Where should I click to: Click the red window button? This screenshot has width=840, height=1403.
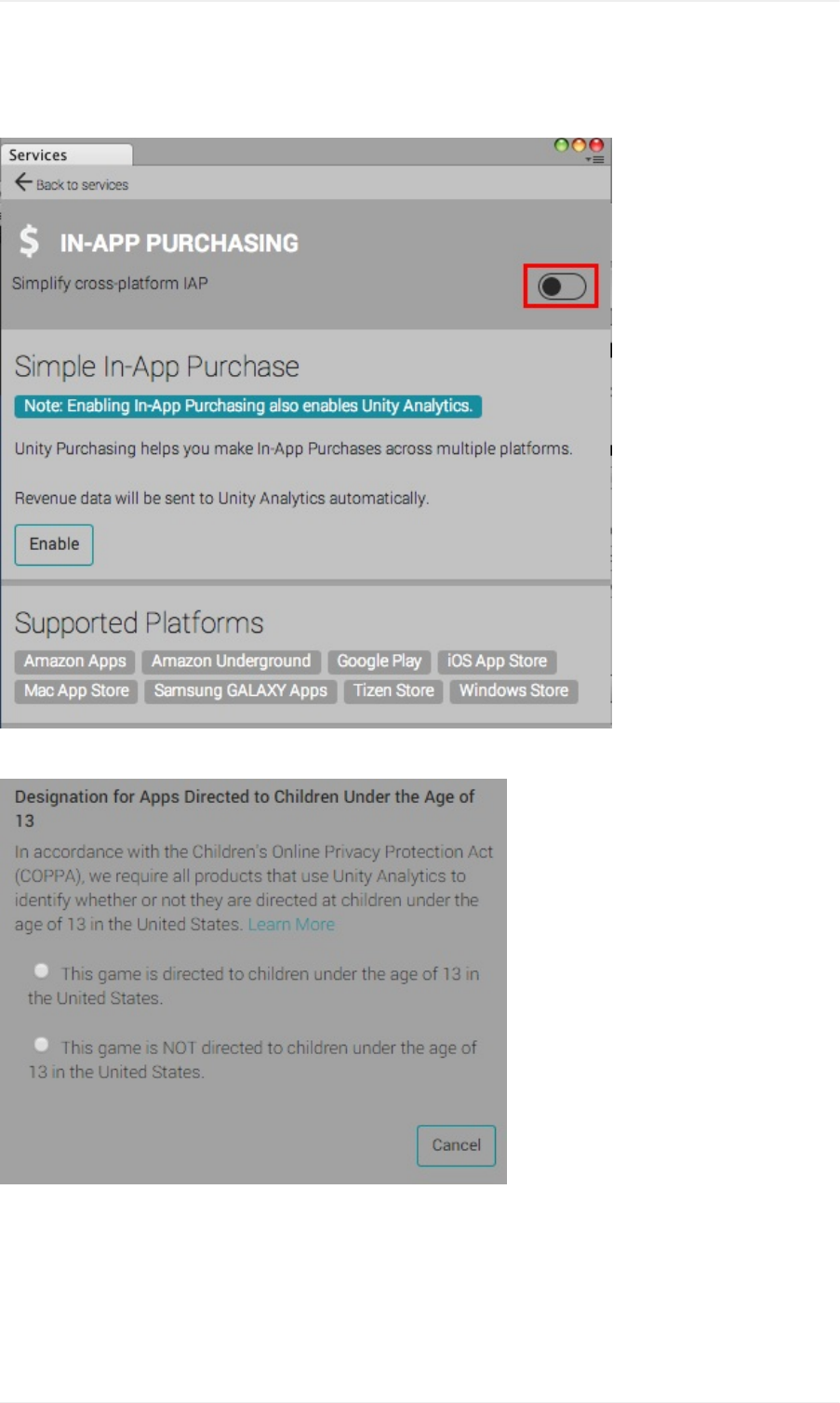pos(596,145)
